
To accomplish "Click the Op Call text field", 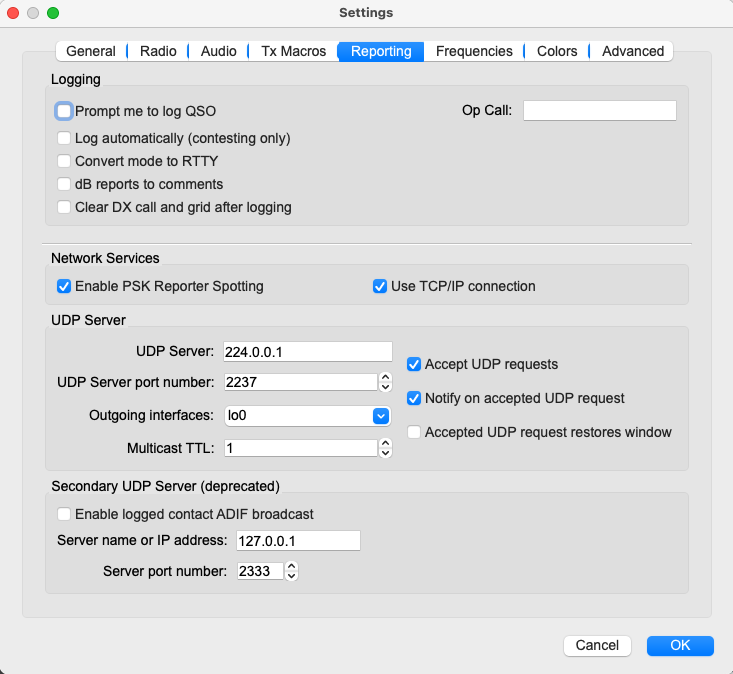I will [599, 110].
